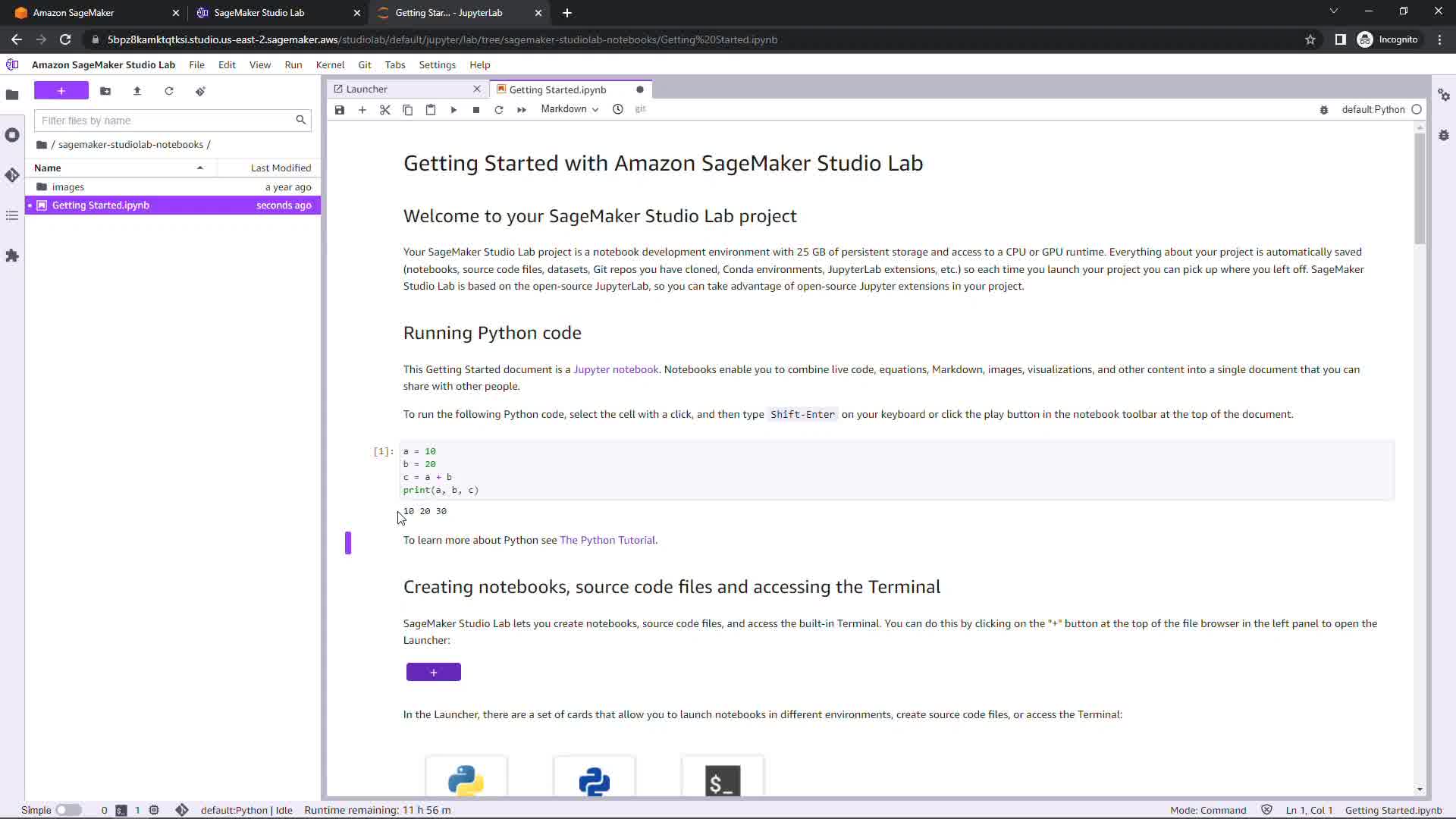Open Table of Contents sidebar
The height and width of the screenshot is (819, 1456).
coord(12,216)
